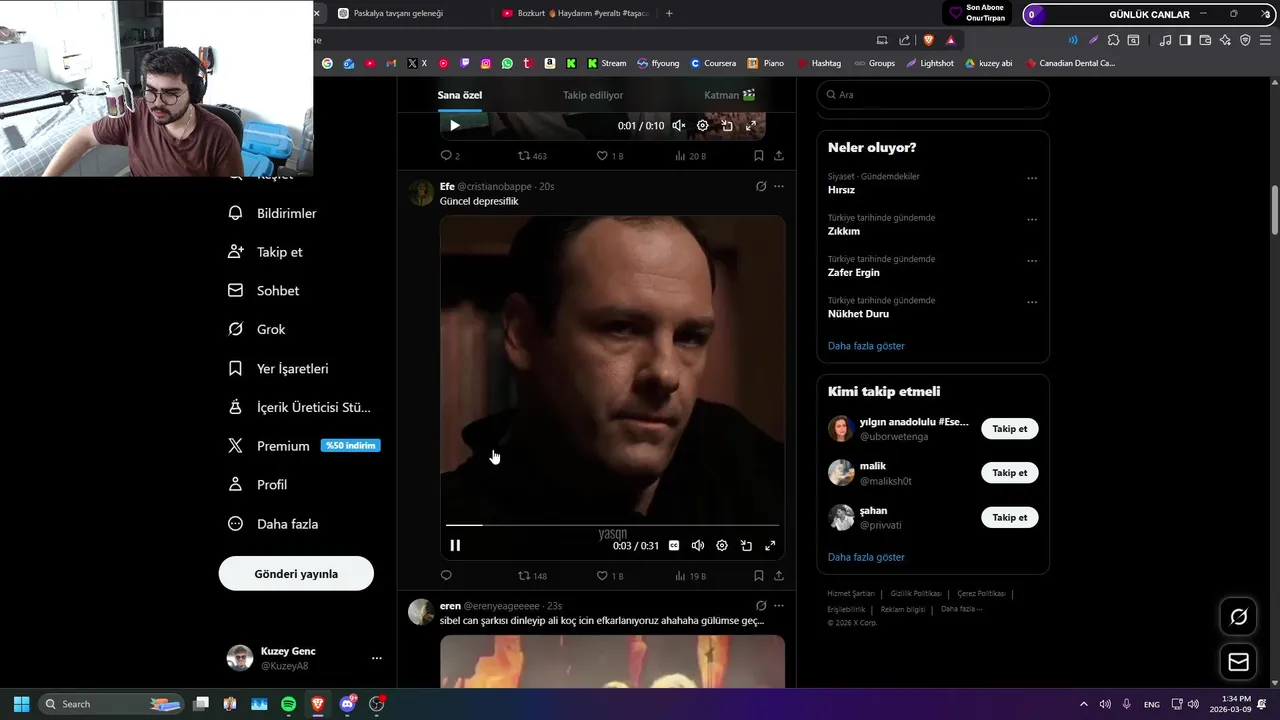Image resolution: width=1280 pixels, height=720 pixels.
Task: Reply to post with 2 replies
Action: coord(450,155)
